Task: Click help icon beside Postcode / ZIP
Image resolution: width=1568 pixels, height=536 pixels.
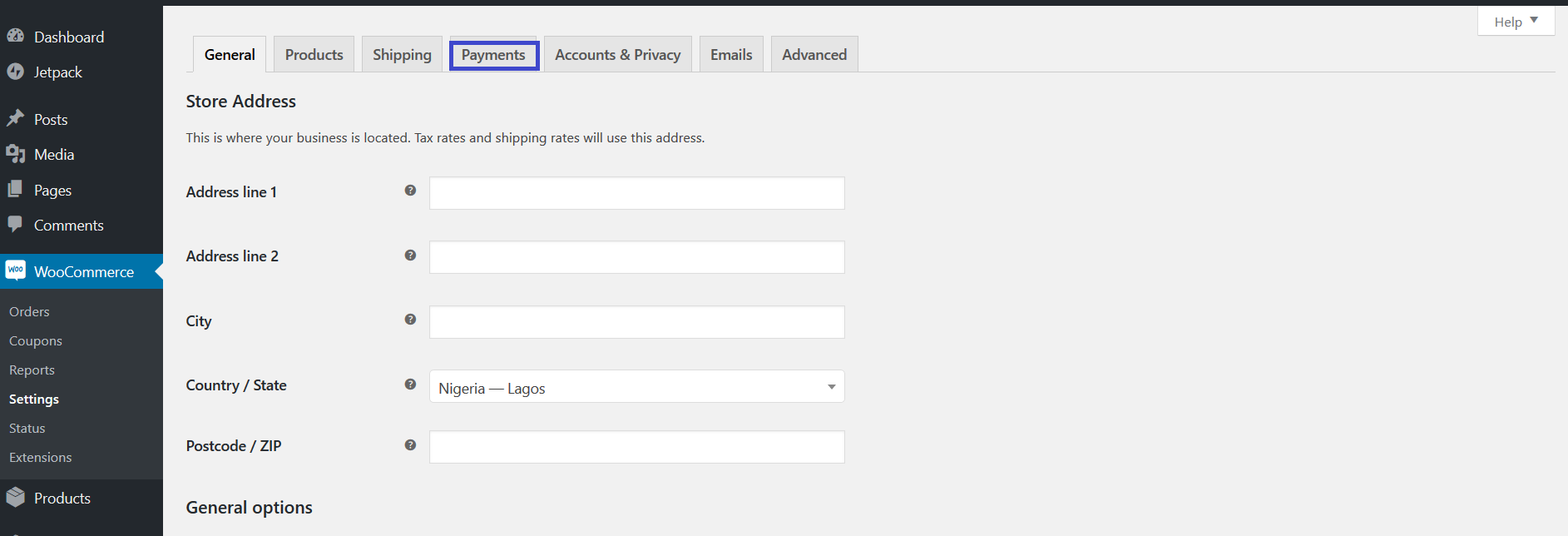Action: (410, 445)
